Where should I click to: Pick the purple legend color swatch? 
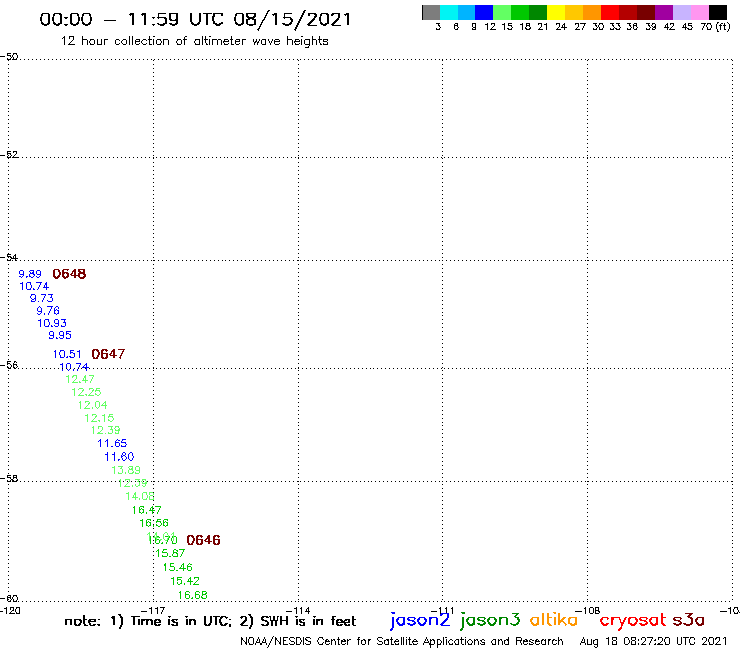(664, 12)
